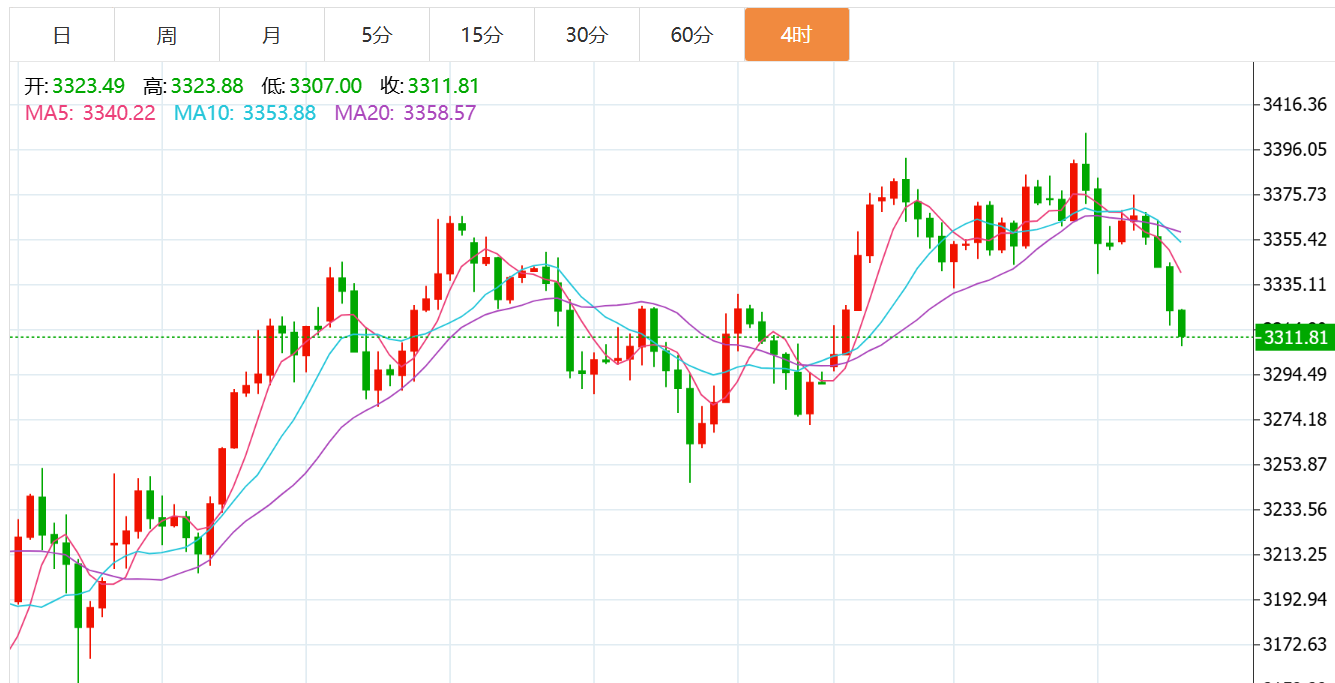Click the highlighted 4时 tab

797,35
